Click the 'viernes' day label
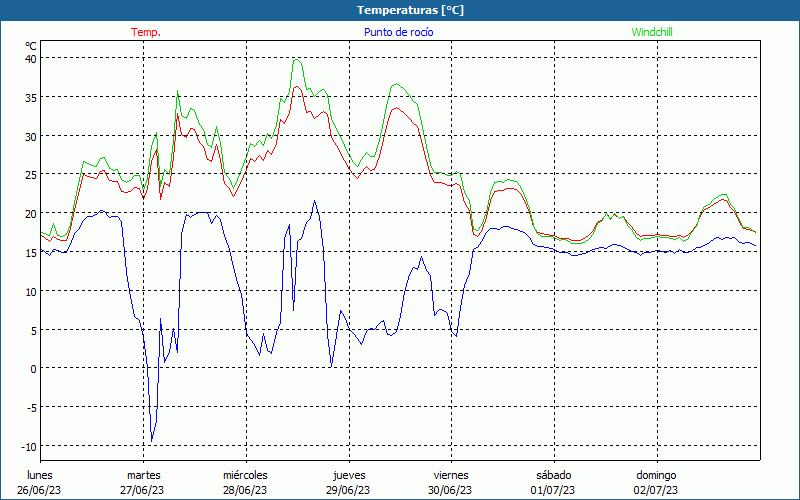800x500 pixels. 451,475
